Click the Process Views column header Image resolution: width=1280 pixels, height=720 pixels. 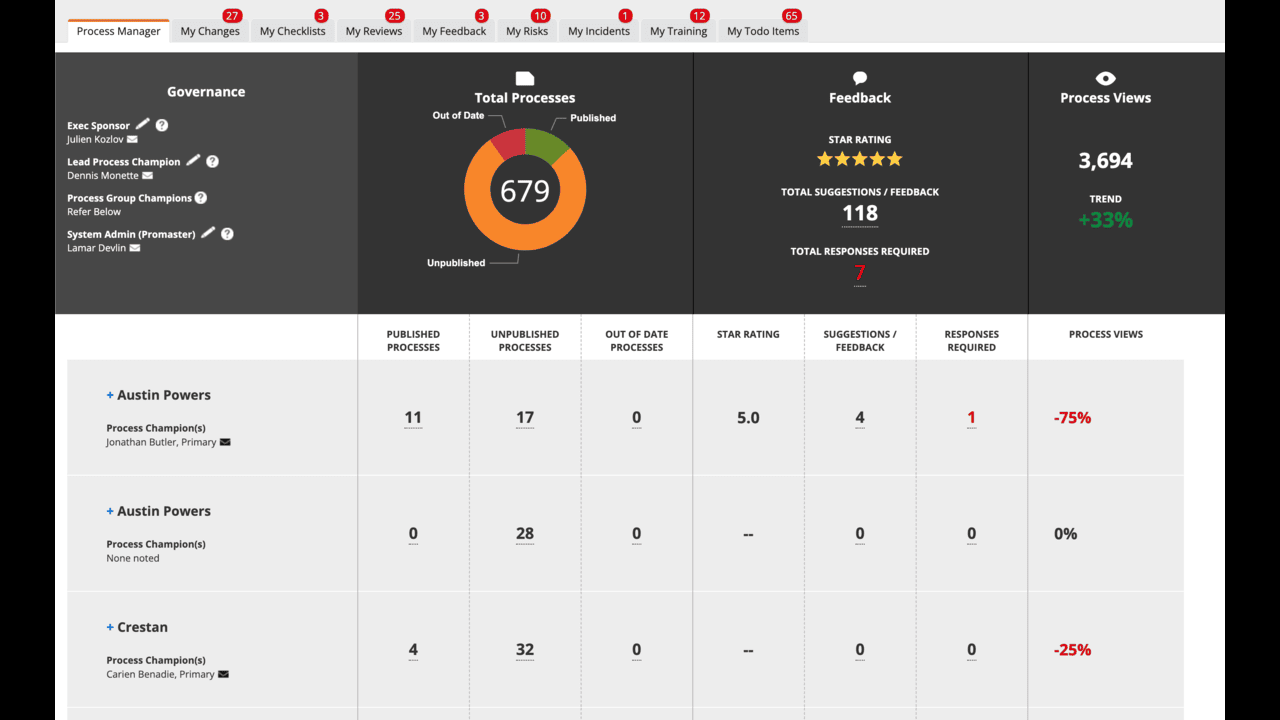1106,334
